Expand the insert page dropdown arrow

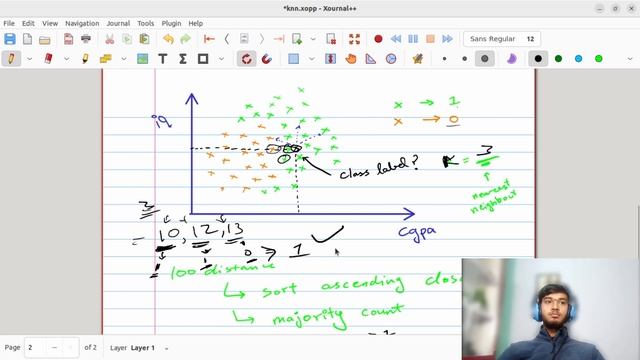(x=313, y=39)
